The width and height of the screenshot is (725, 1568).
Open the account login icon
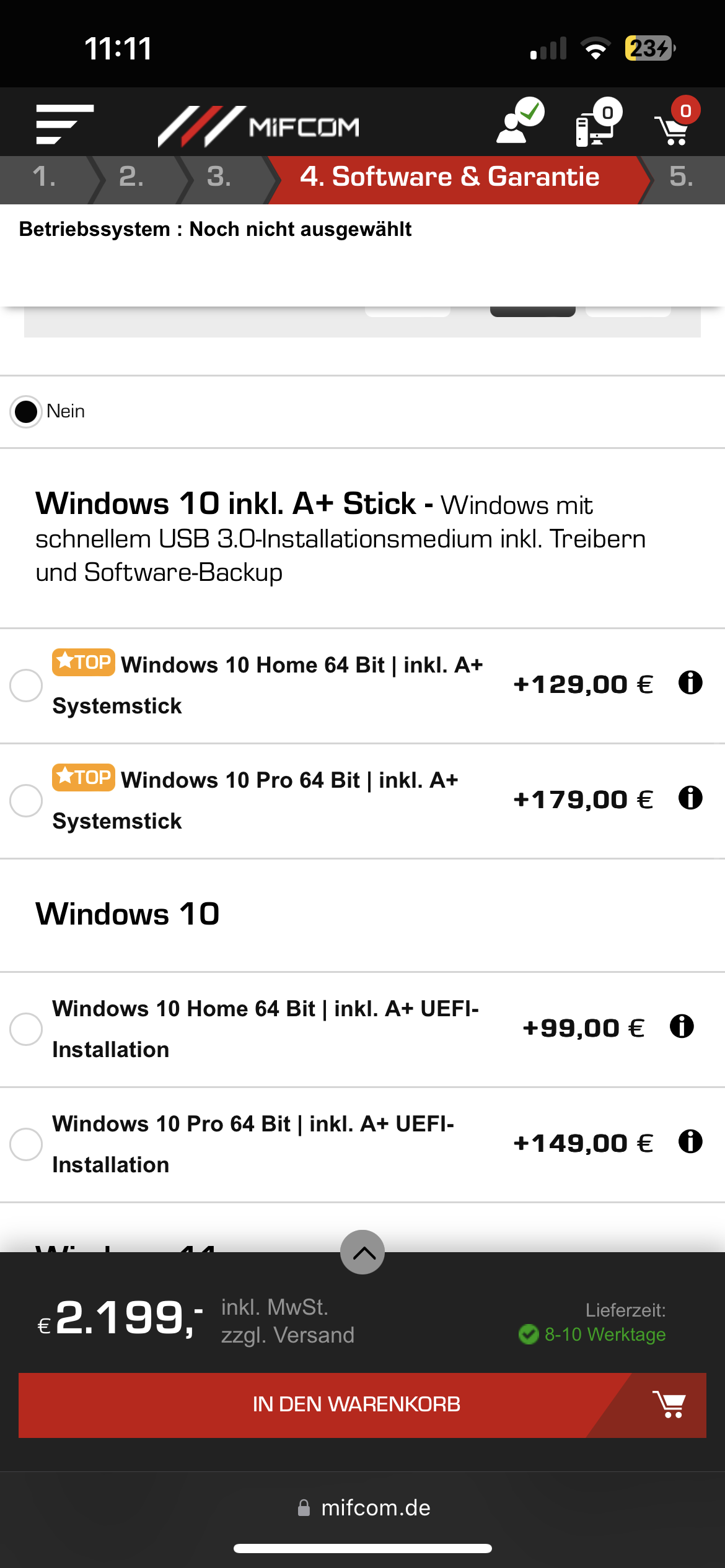[x=519, y=122]
